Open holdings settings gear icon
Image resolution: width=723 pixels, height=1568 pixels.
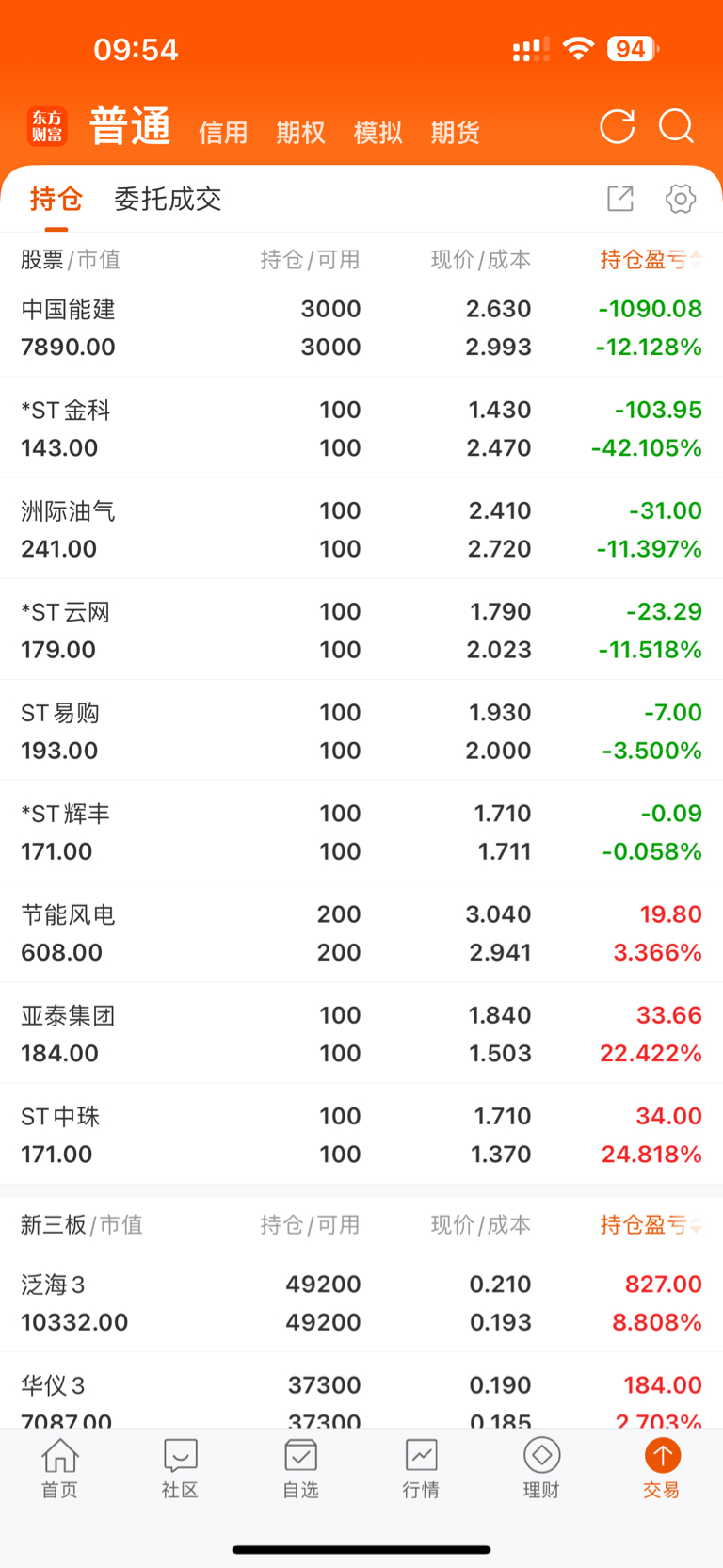(681, 199)
